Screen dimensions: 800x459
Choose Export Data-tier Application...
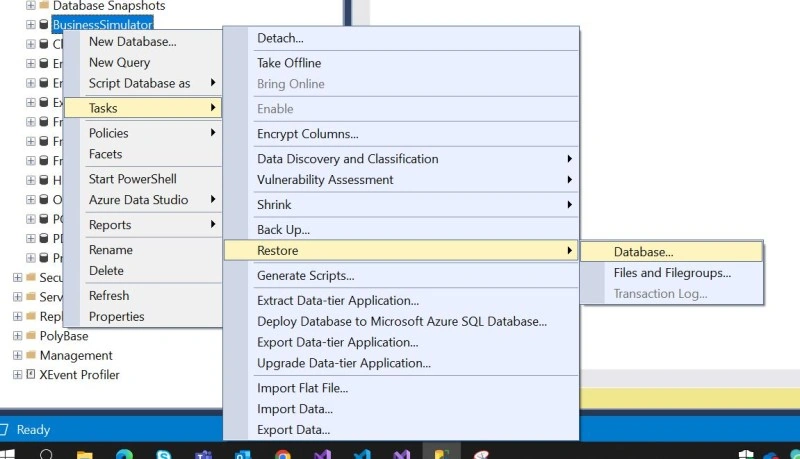click(x=401, y=342)
